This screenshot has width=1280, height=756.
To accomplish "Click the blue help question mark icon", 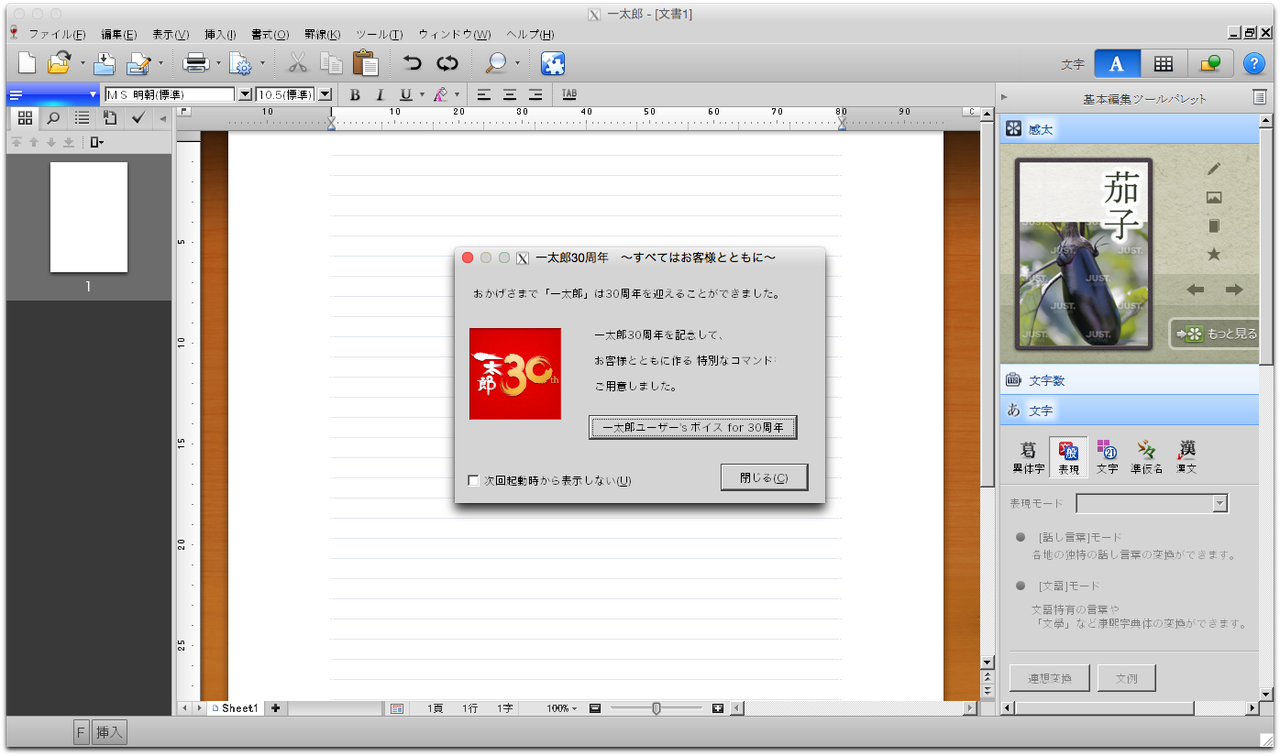I will click(x=1254, y=63).
